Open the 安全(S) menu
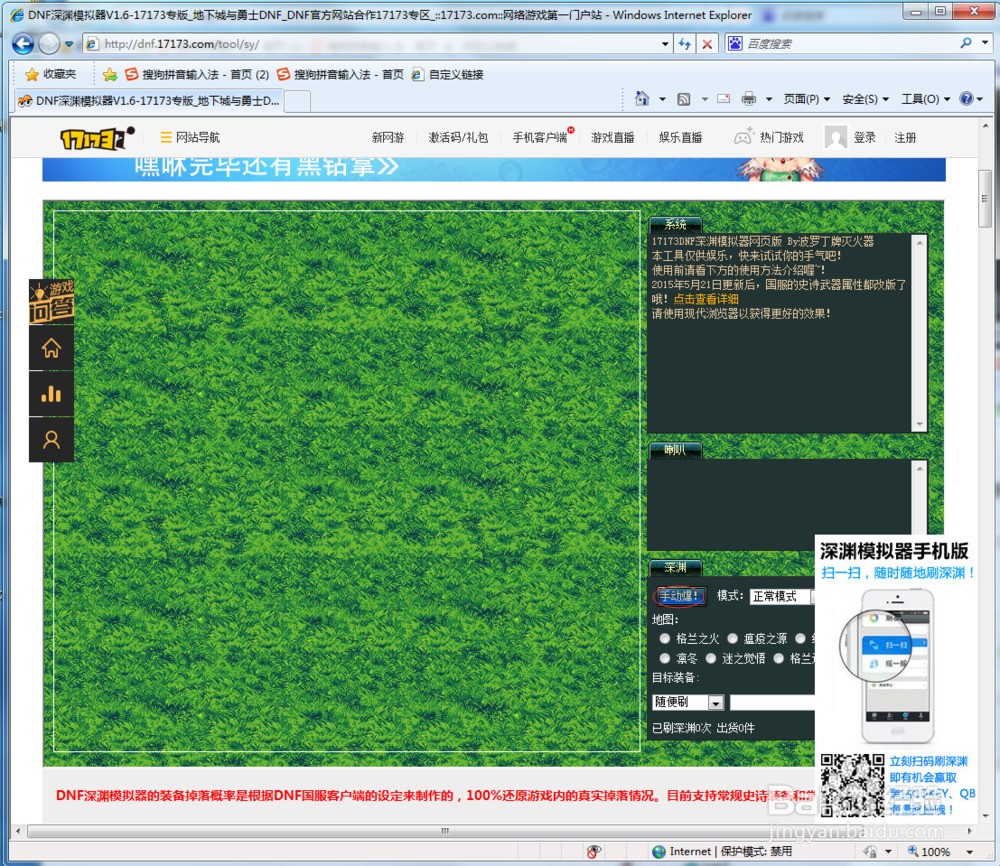 point(865,99)
